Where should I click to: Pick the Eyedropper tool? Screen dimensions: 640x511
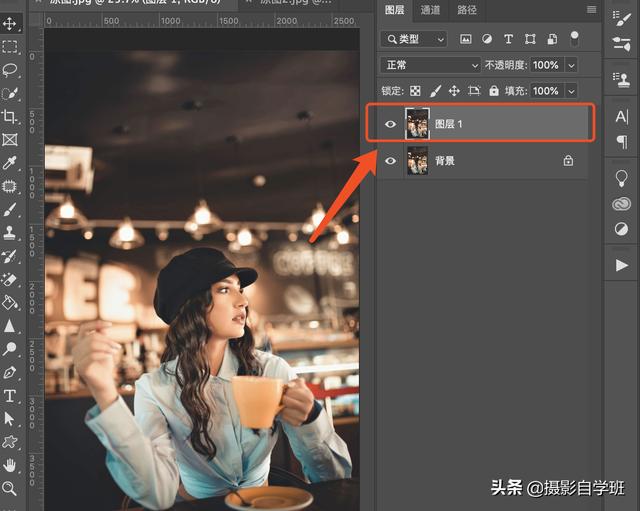coord(9,162)
